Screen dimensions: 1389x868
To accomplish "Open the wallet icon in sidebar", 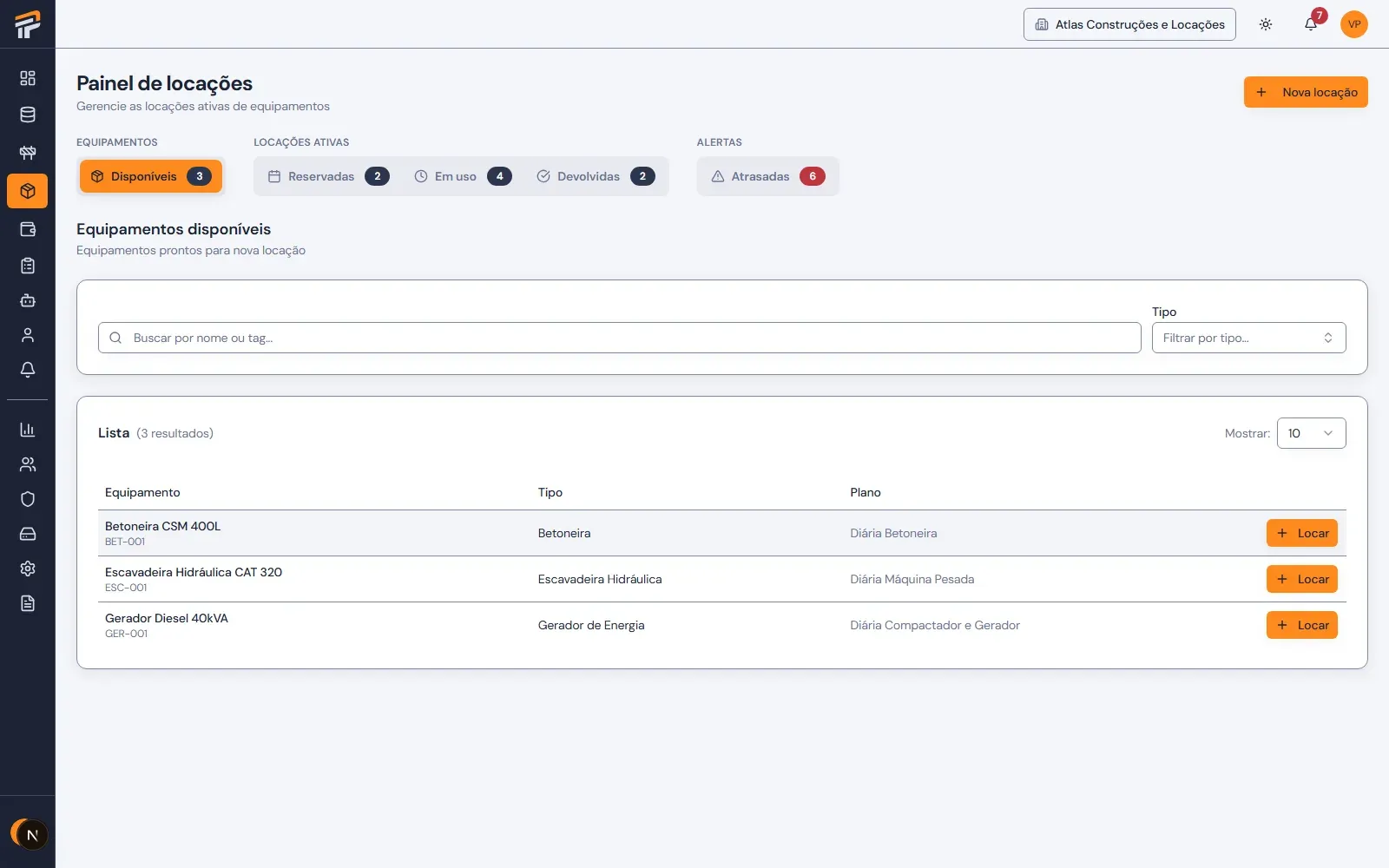I will click(x=28, y=229).
